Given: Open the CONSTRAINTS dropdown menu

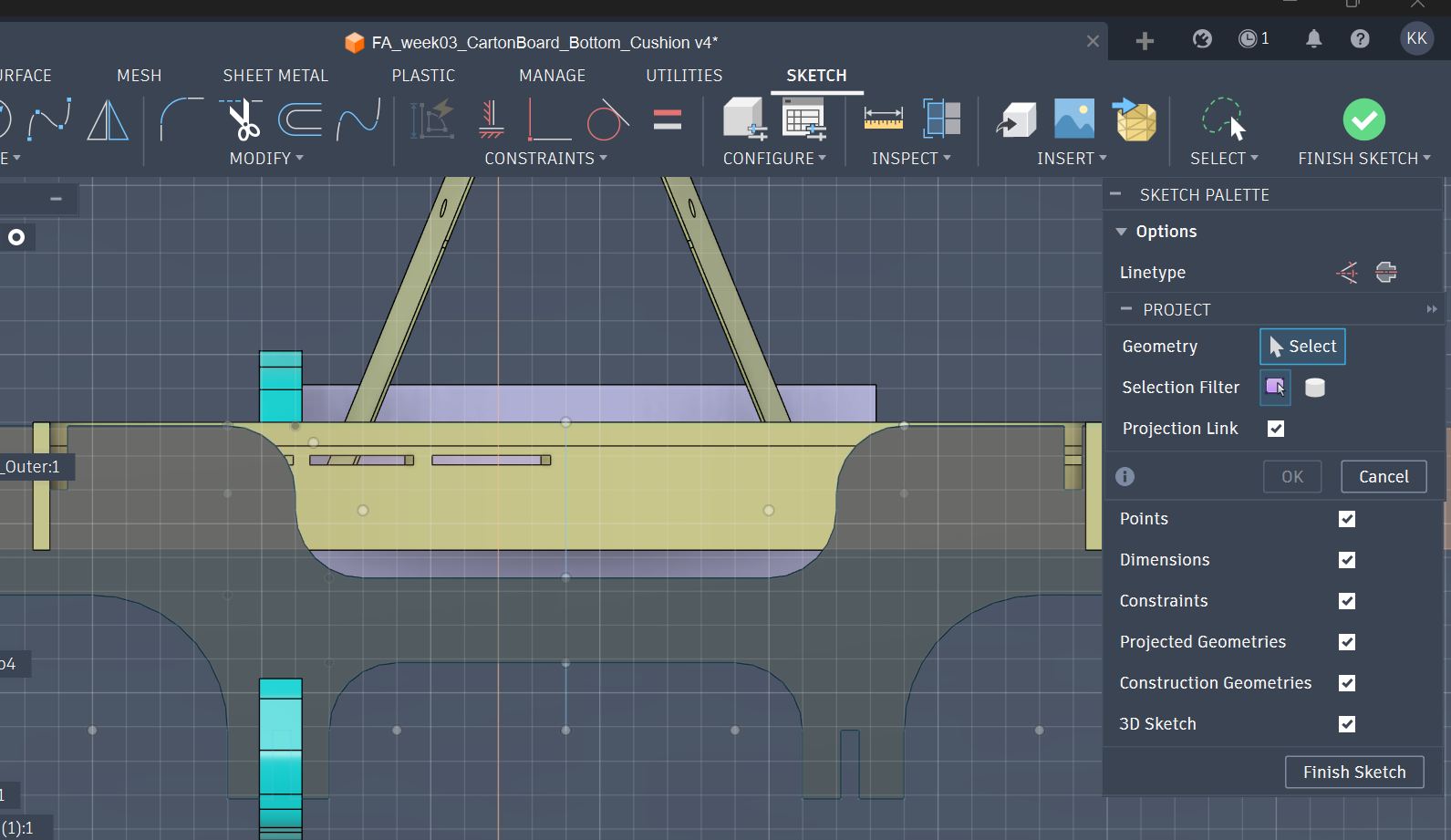Looking at the screenshot, I should (x=545, y=159).
